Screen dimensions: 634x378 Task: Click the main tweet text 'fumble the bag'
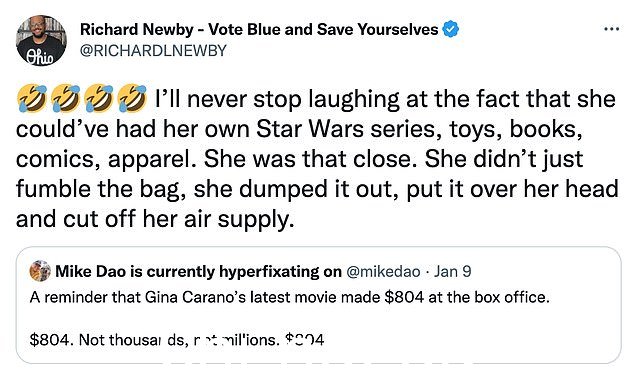(x=97, y=189)
